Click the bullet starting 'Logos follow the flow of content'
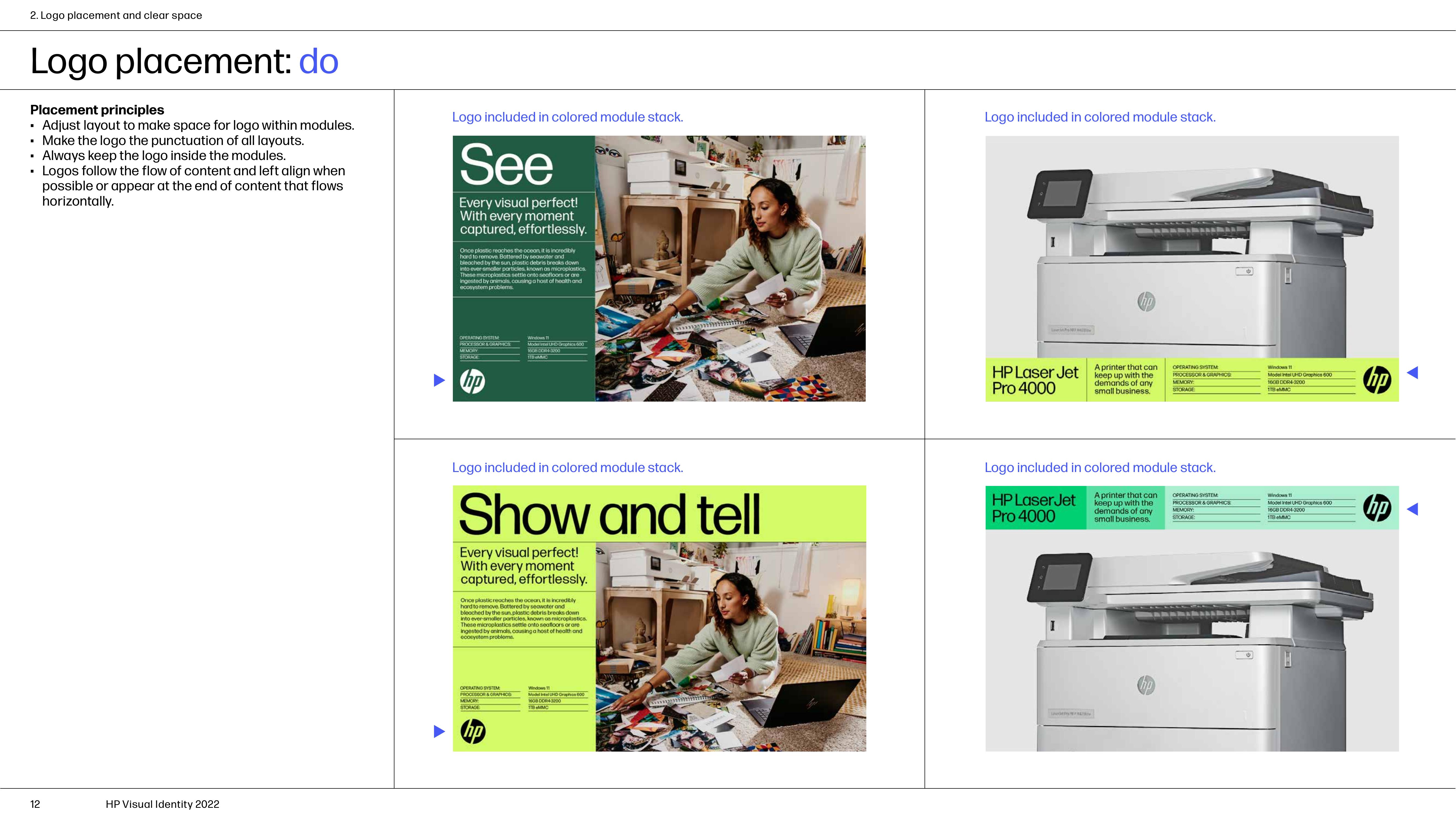 (x=193, y=186)
